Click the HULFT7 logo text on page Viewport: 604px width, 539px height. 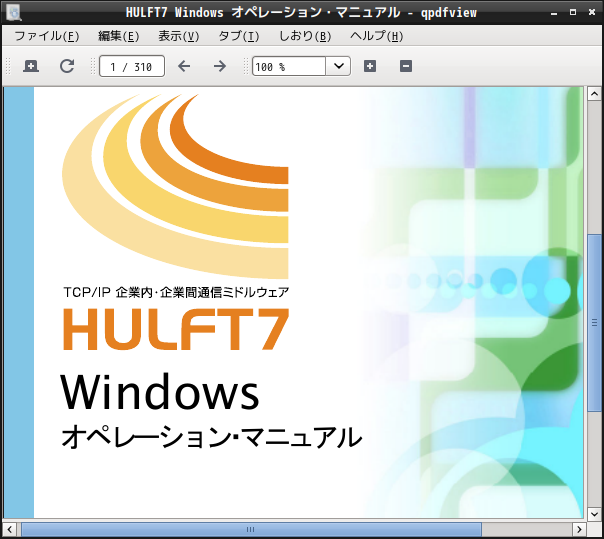tap(176, 329)
